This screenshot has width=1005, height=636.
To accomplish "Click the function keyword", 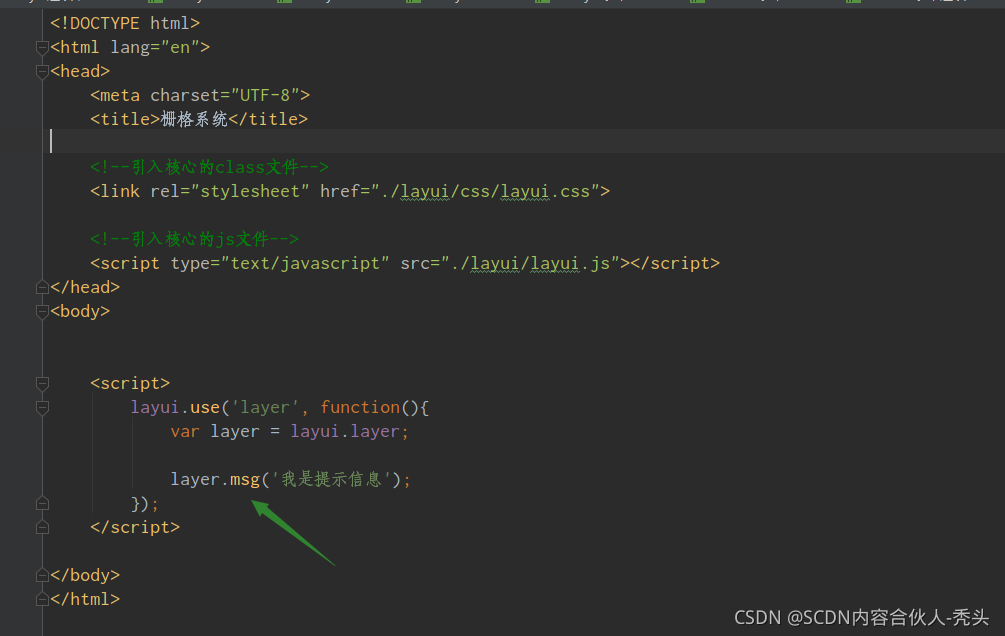I will click(360, 408).
